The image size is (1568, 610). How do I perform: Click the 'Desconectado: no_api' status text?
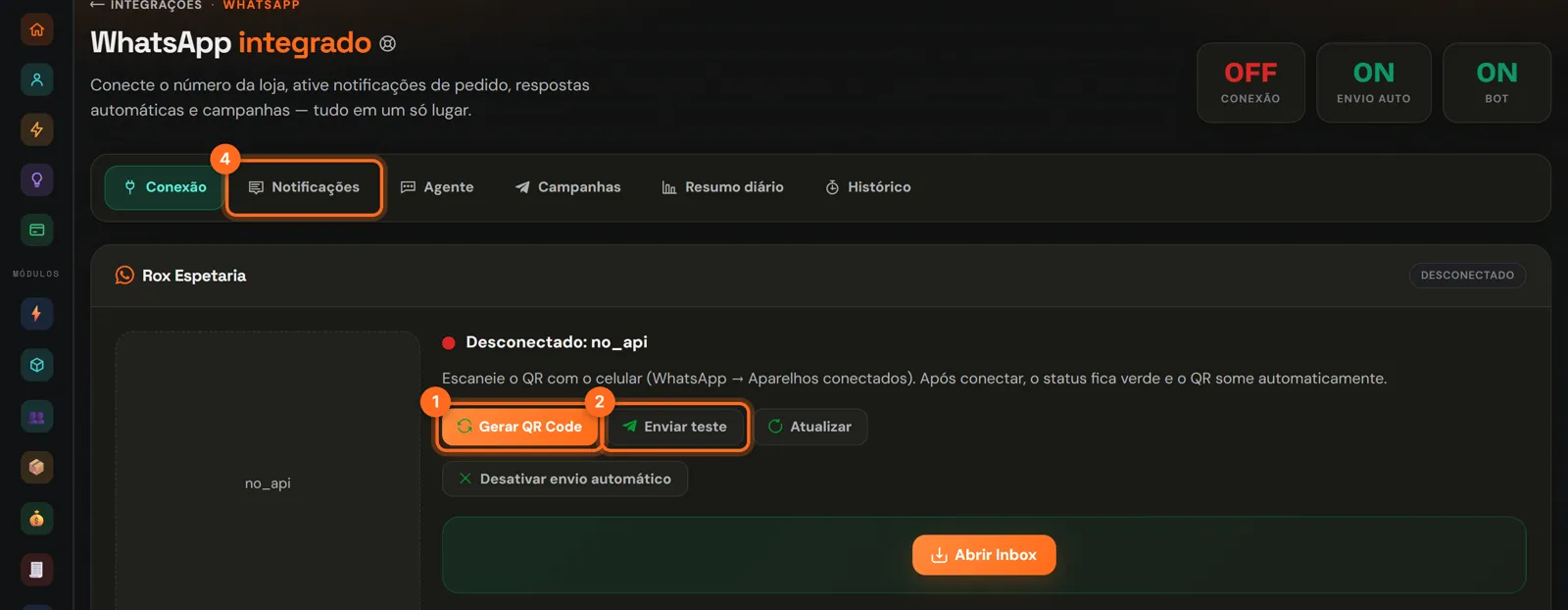(556, 342)
